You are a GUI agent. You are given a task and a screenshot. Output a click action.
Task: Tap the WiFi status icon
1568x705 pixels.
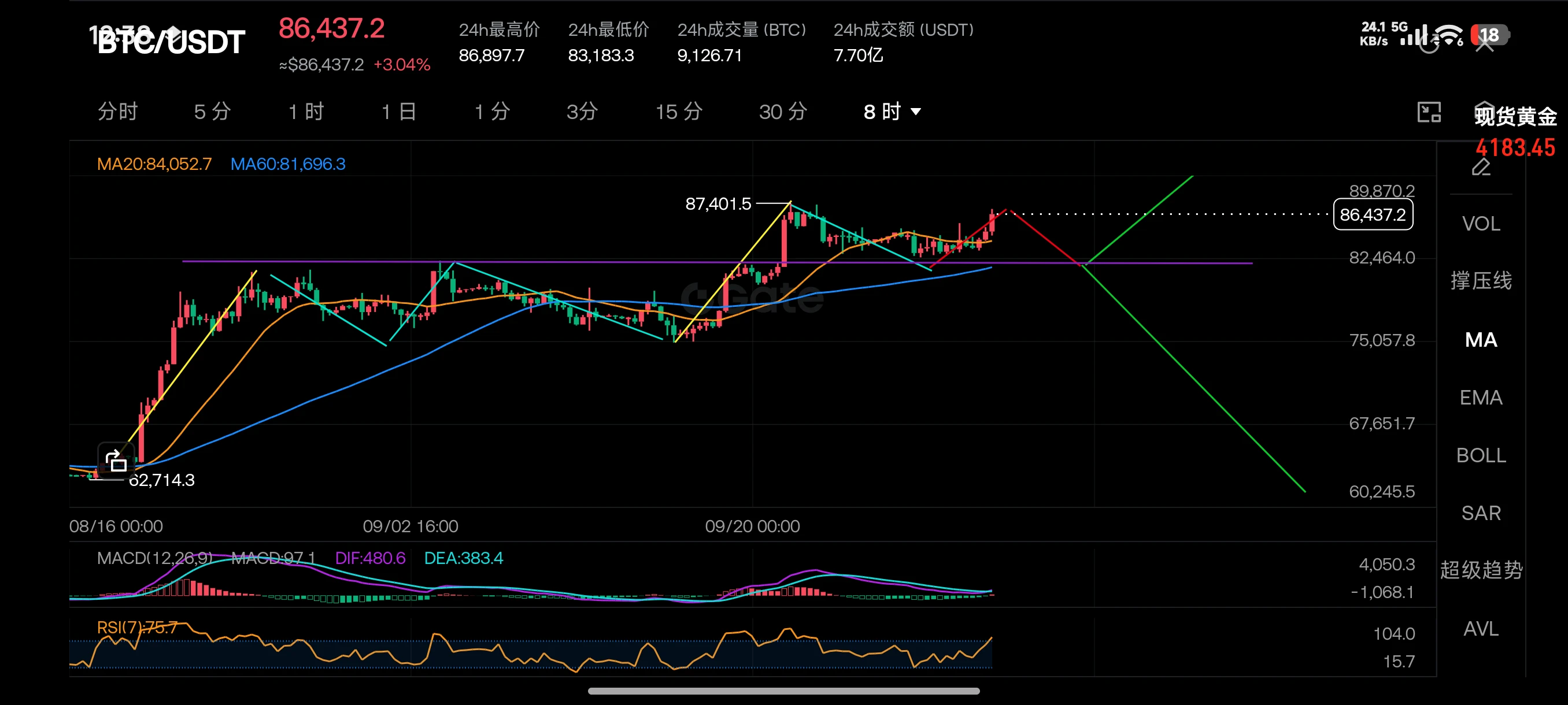(x=1449, y=35)
